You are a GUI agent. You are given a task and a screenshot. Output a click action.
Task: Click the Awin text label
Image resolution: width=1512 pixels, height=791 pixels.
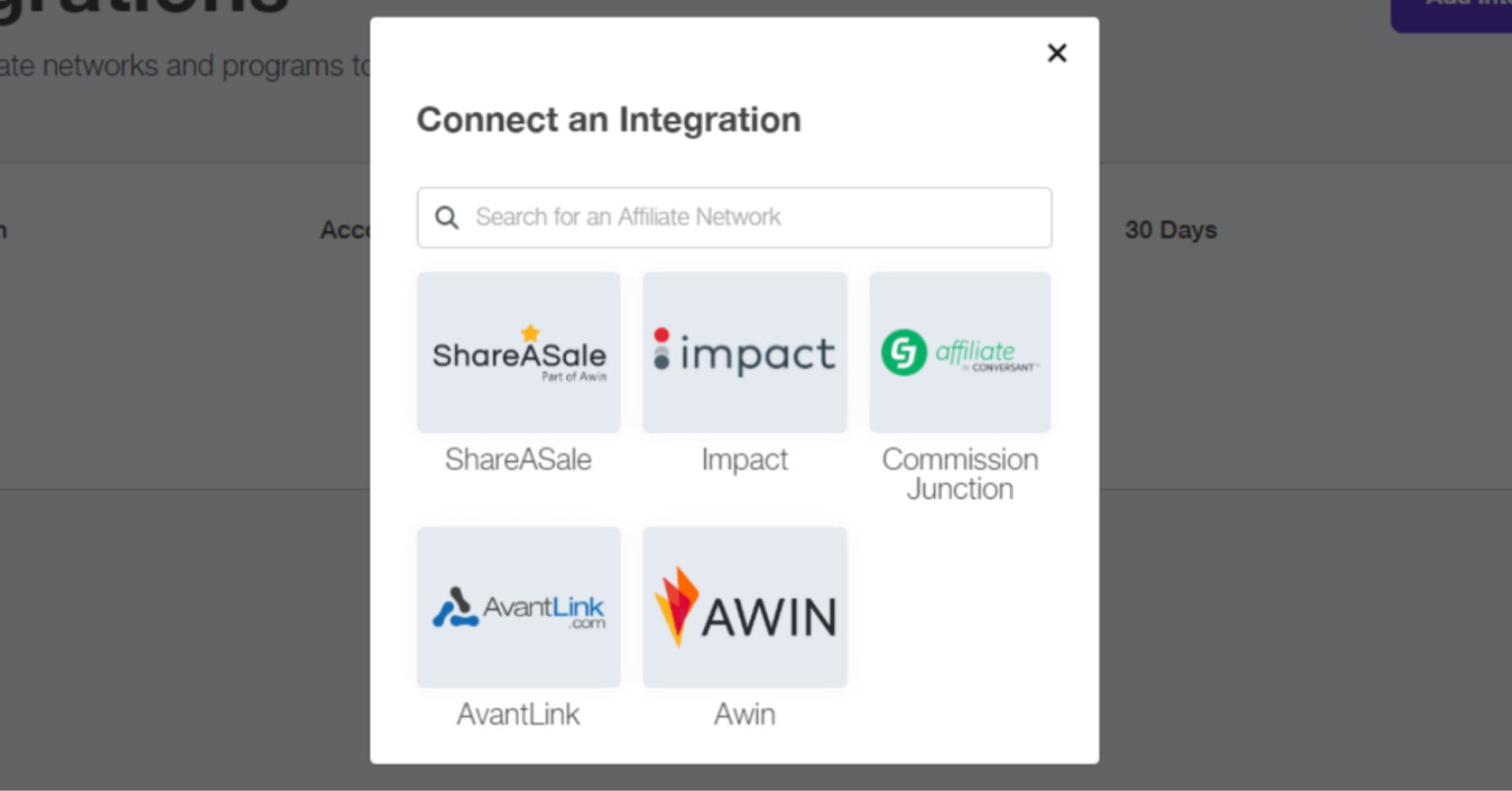point(744,714)
